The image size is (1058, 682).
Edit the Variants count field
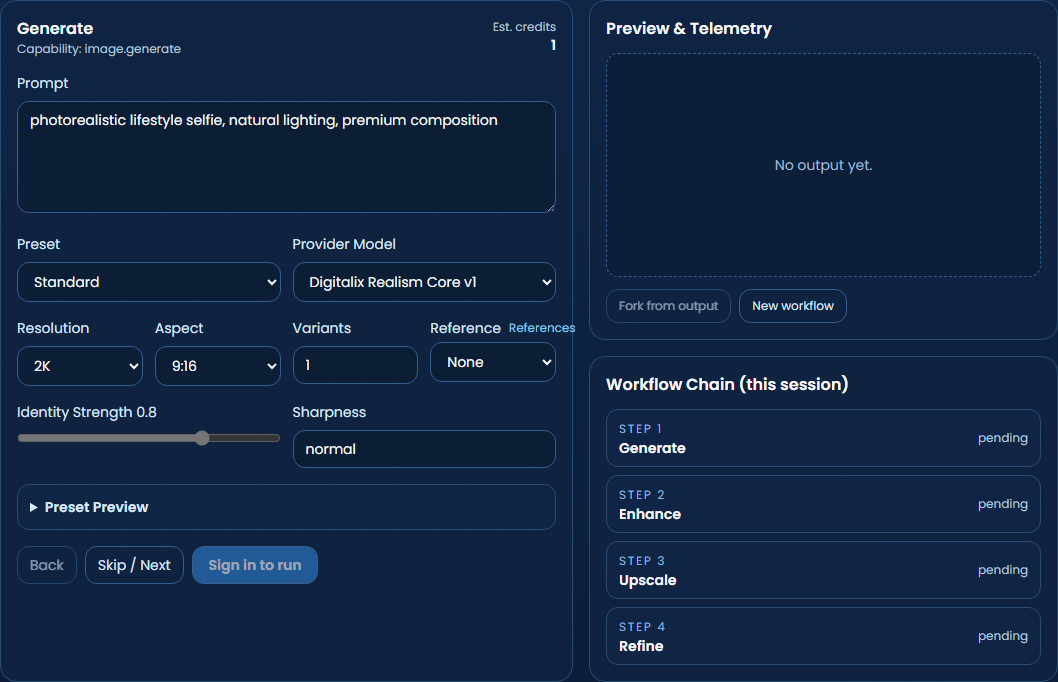(355, 365)
